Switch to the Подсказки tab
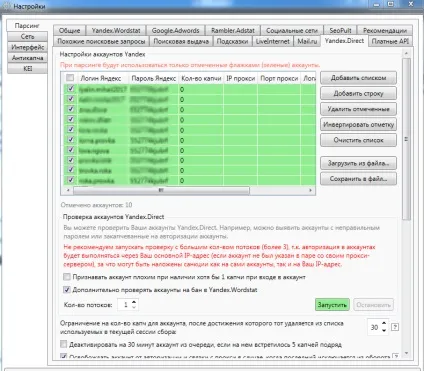This screenshot has width=424, height=371. point(232,41)
